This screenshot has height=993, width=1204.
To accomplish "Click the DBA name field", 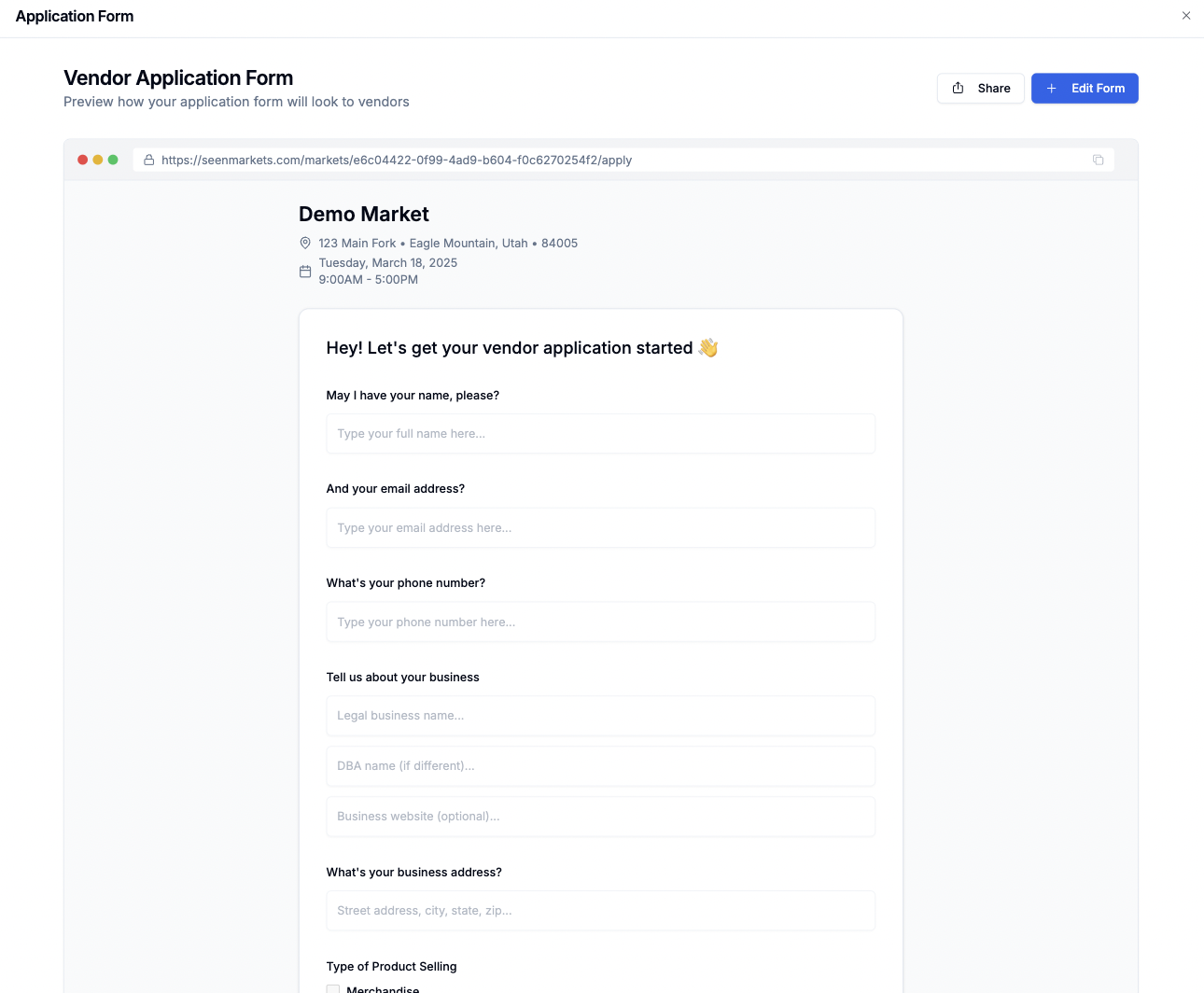I will pyautogui.click(x=600, y=765).
